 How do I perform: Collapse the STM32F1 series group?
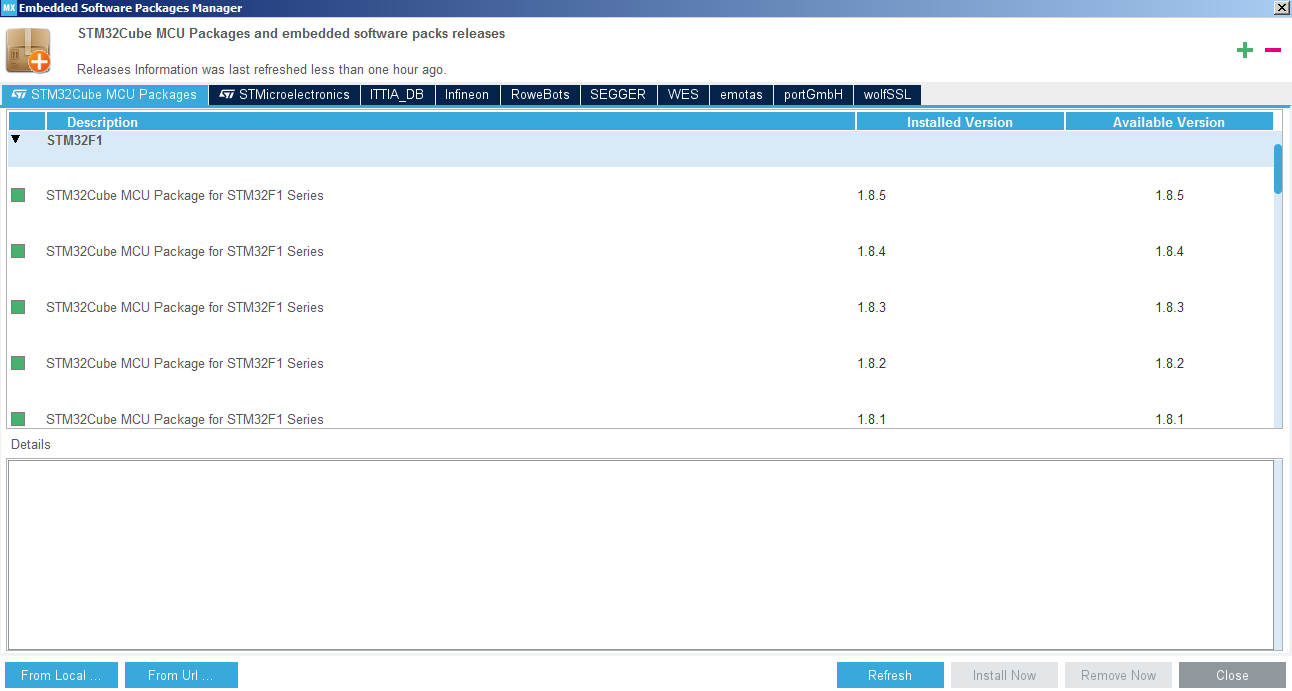17,140
